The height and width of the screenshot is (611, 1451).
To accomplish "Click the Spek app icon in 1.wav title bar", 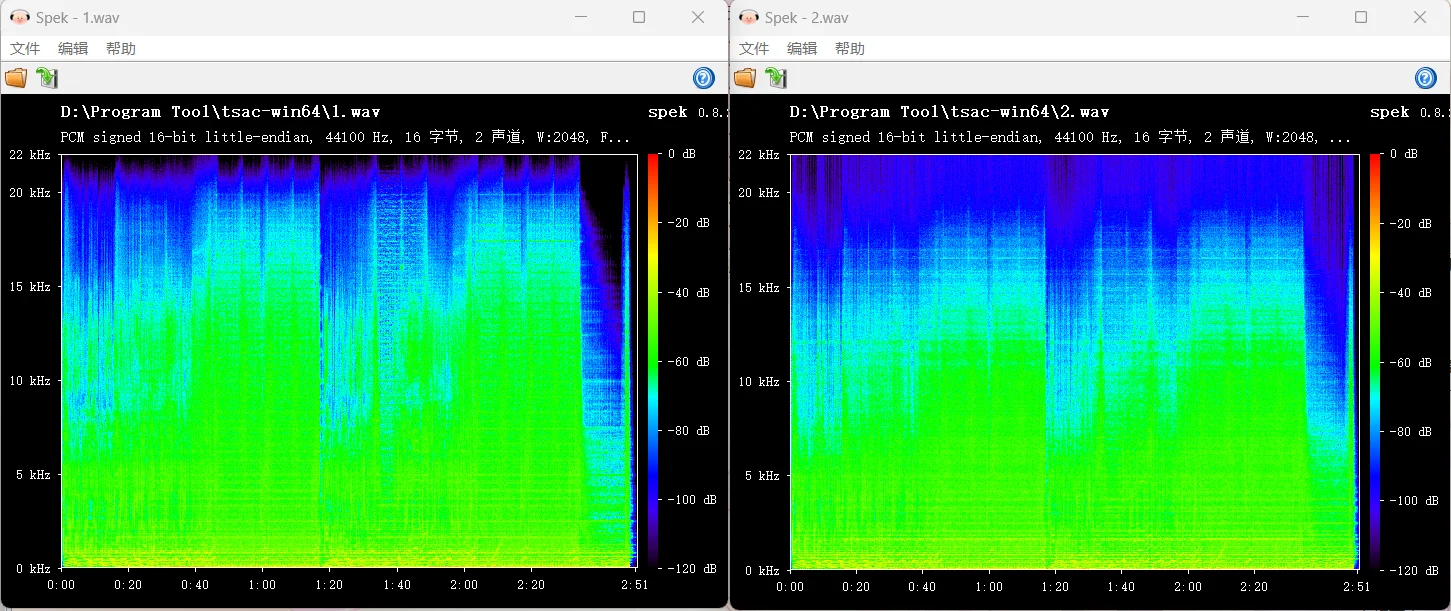I will 20,17.
